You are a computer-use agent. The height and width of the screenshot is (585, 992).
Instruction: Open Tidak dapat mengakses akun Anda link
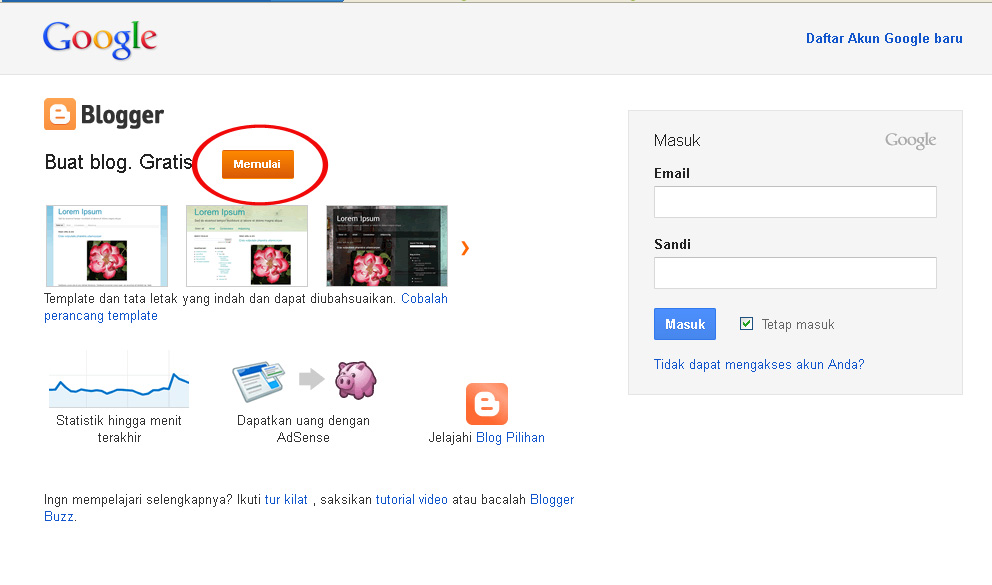tap(759, 365)
